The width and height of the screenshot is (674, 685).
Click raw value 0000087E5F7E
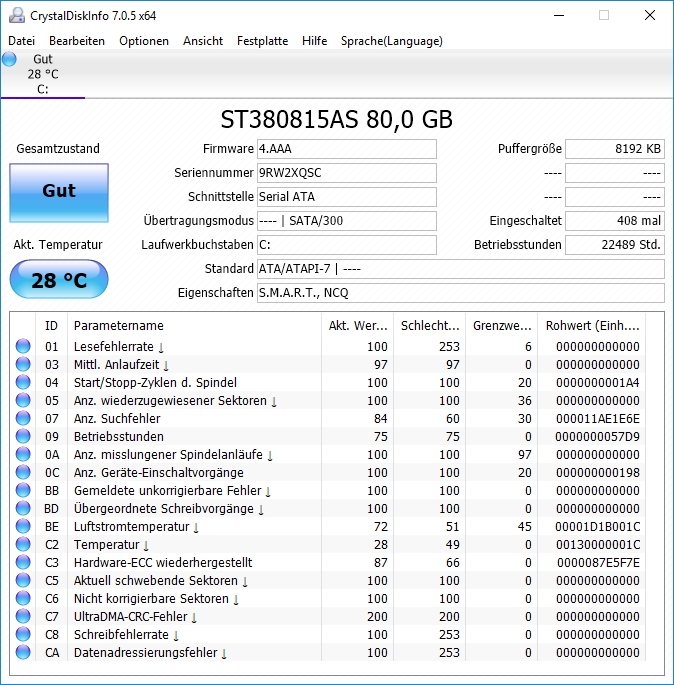pos(598,563)
